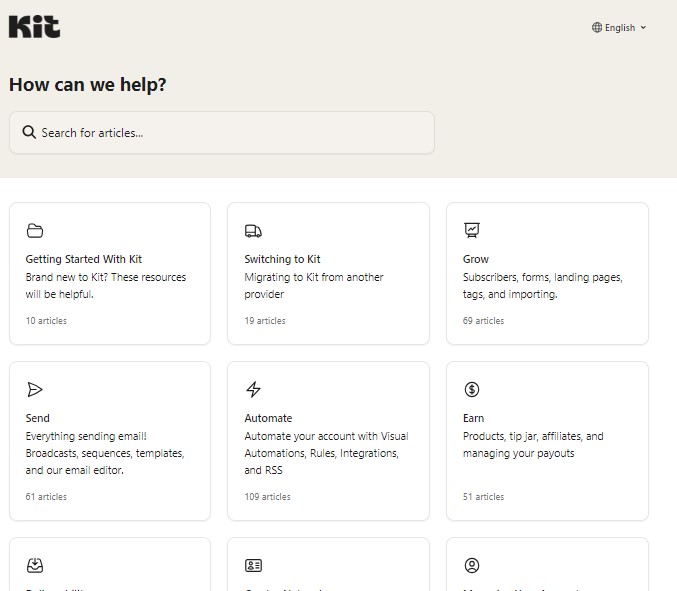Click the ID card icon card
677x591 pixels.
tap(253, 566)
